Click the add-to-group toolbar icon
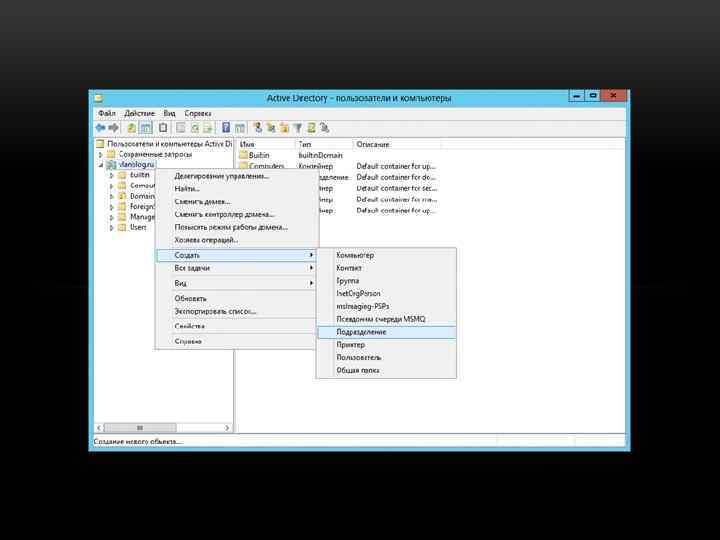The width and height of the screenshot is (720, 540). click(325, 128)
